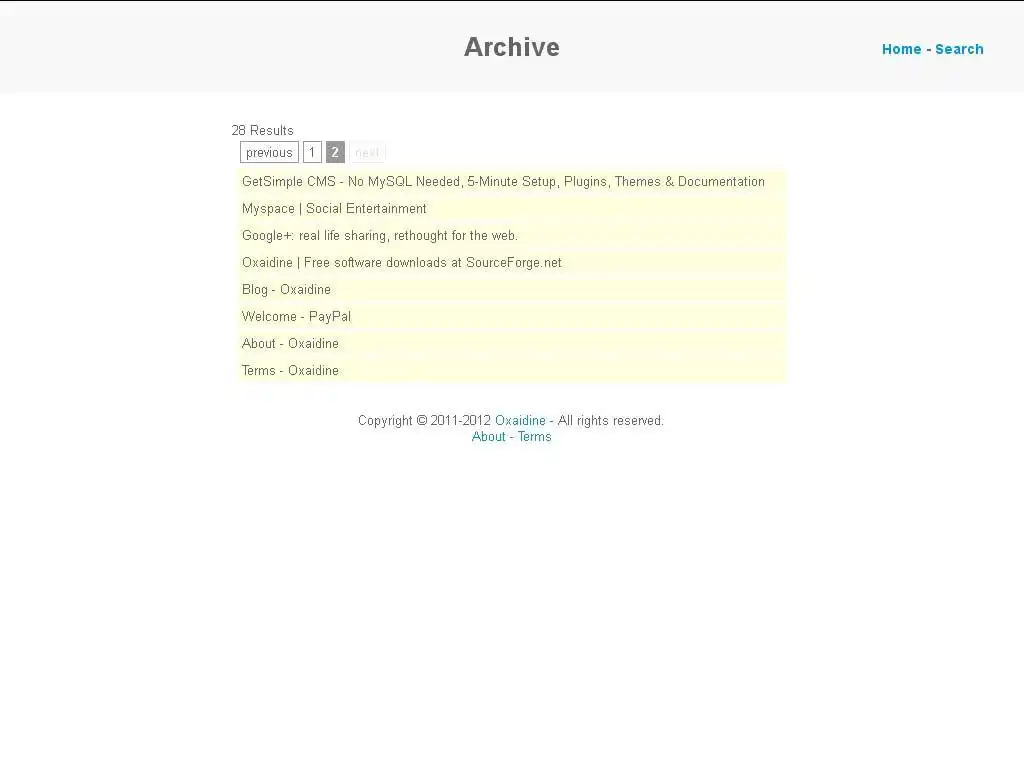Click the About link in footer
The height and width of the screenshot is (768, 1024).
[488, 437]
